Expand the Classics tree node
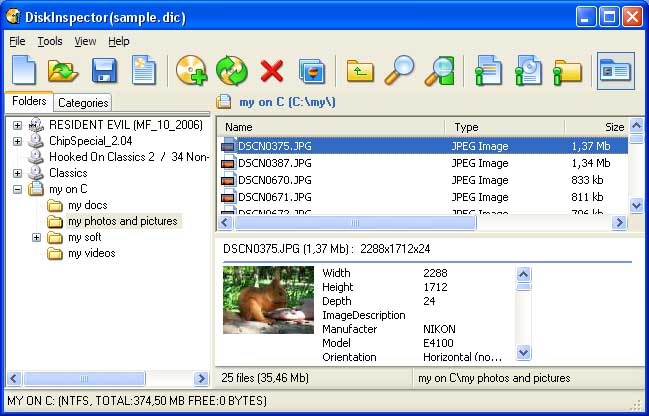 [17, 173]
